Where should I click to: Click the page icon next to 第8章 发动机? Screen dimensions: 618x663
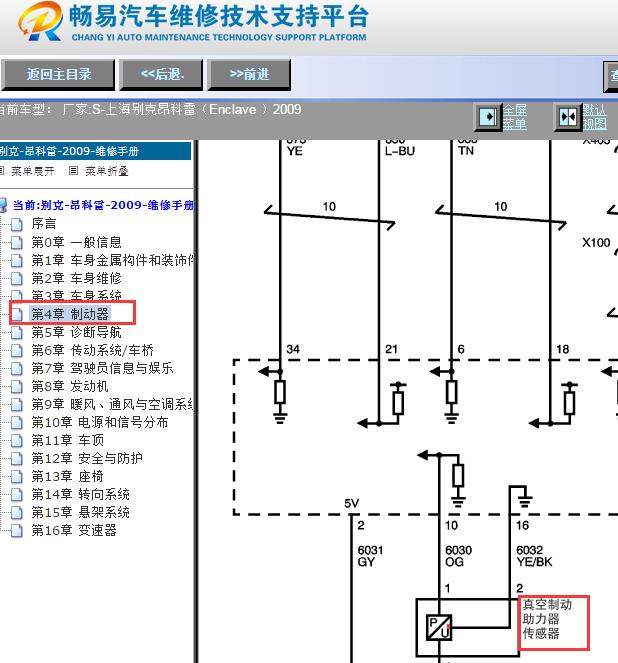[x=16, y=386]
